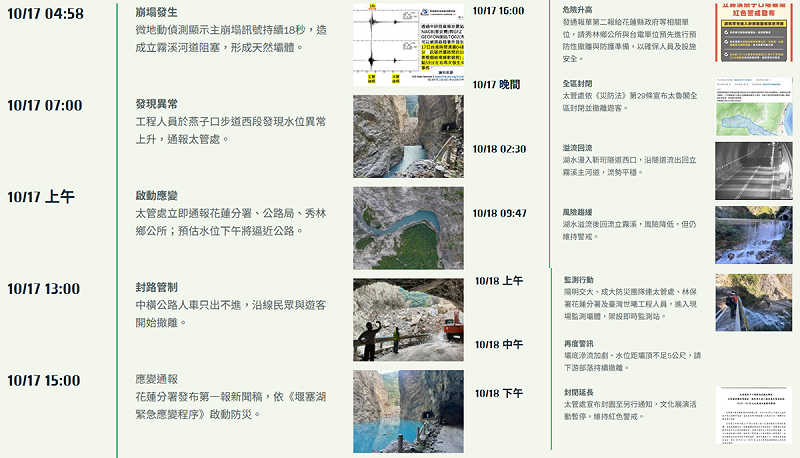Image resolution: width=800 pixels, height=458 pixels.
Task: Click the 10/18 09:47 time marker
Action: pyautogui.click(x=499, y=213)
